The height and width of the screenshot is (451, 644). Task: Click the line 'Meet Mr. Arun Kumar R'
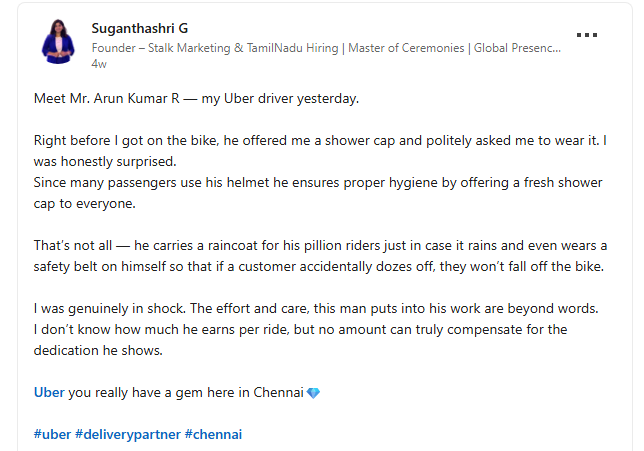coord(196,99)
